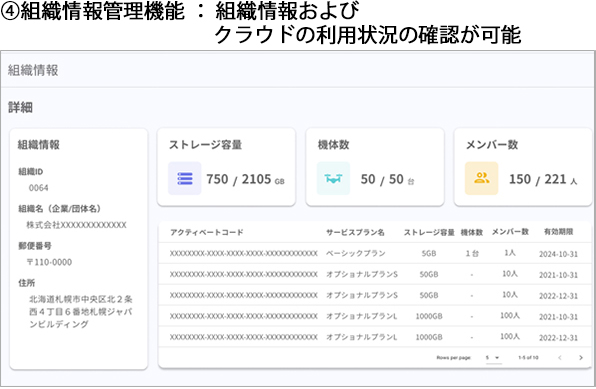
Task: Select オプショナルプランS row expiring 2022-12-31
Action: tap(375, 295)
